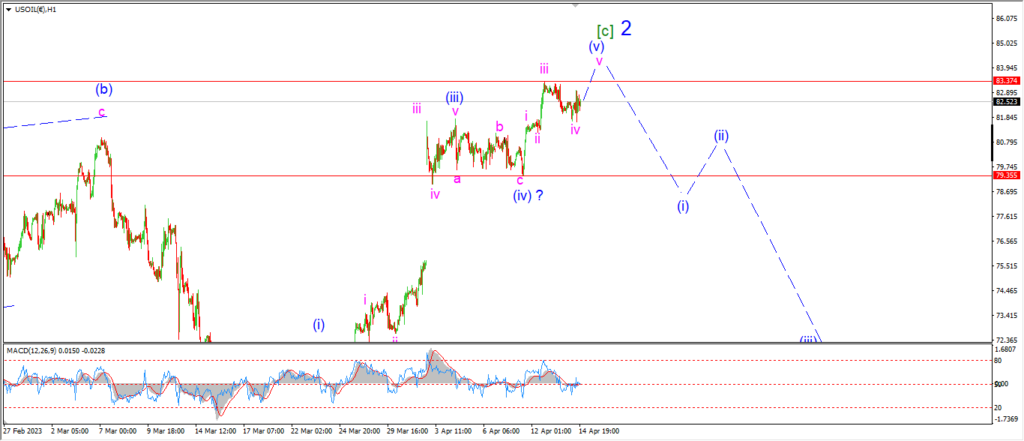Click the pink b wave label
1024x441 pixels.
click(x=499, y=127)
